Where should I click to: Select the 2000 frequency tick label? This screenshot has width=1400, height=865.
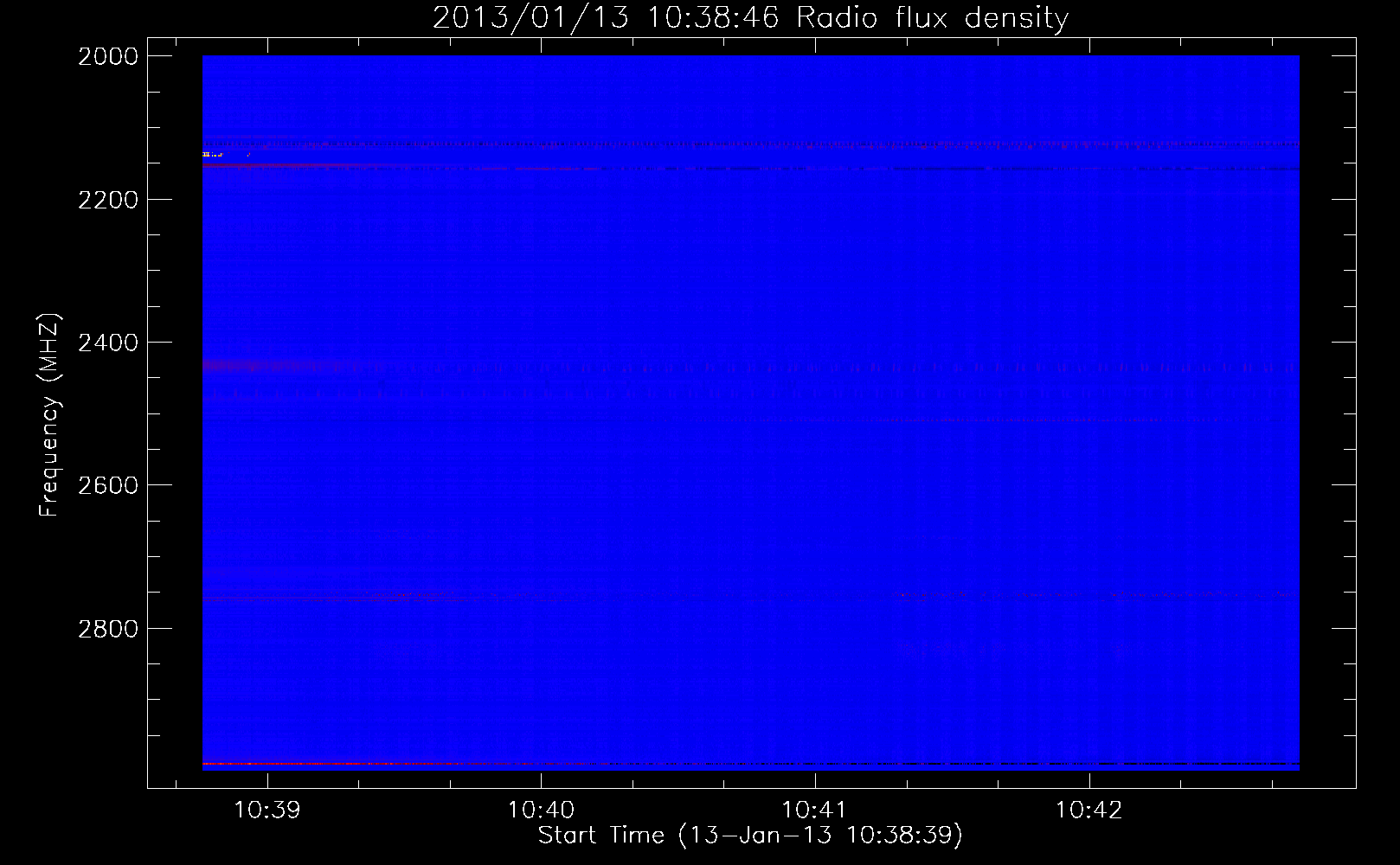pos(108,56)
